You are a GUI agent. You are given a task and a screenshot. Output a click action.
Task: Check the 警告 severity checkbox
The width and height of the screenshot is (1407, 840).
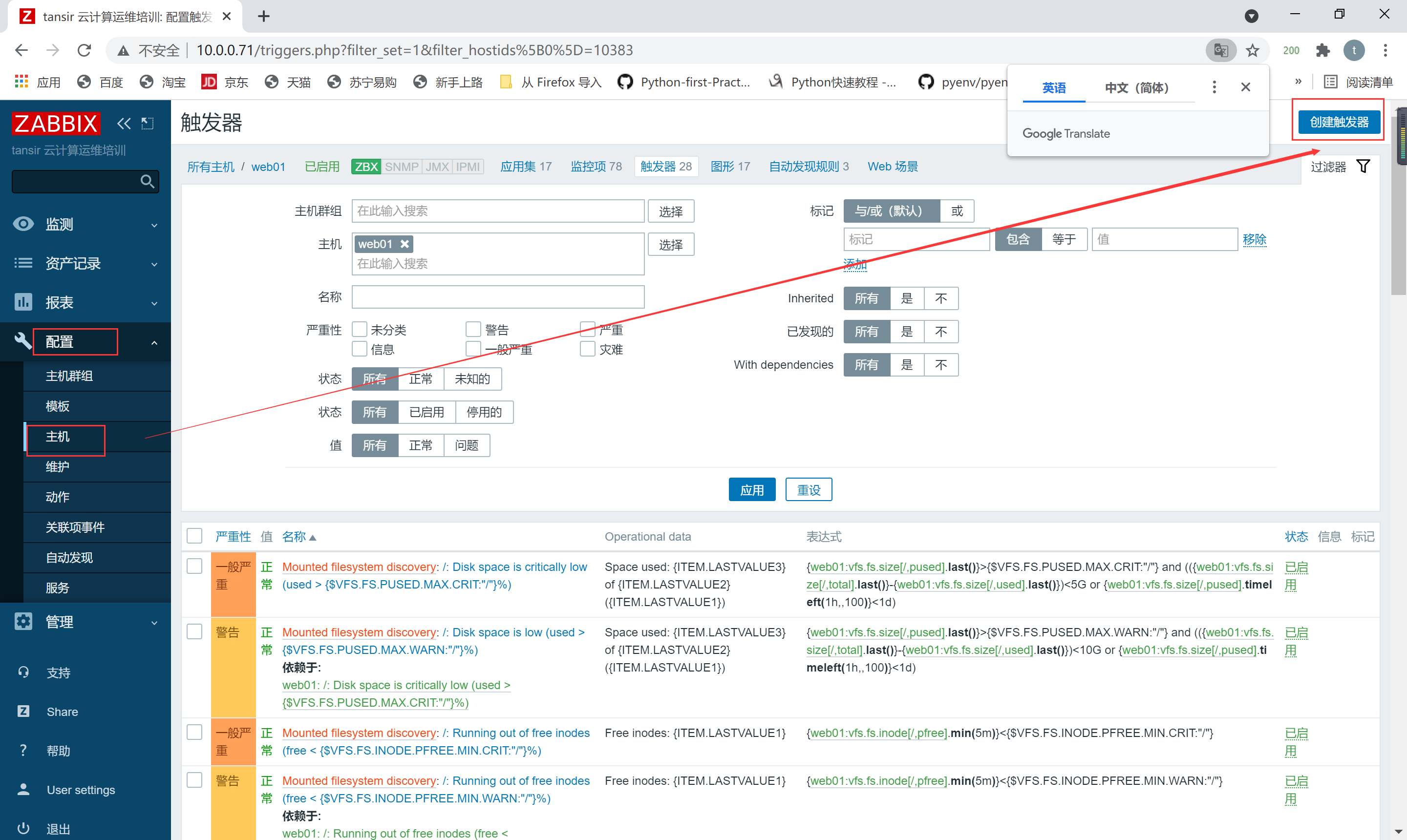(x=473, y=330)
